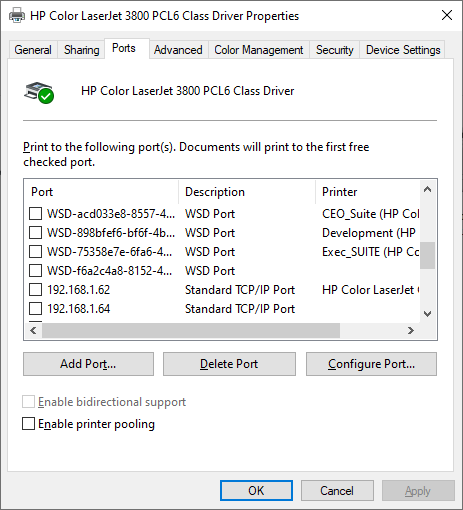Click the horizontal scrollbar thumb in port list
The width and height of the screenshot is (463, 510).
[x=191, y=330]
